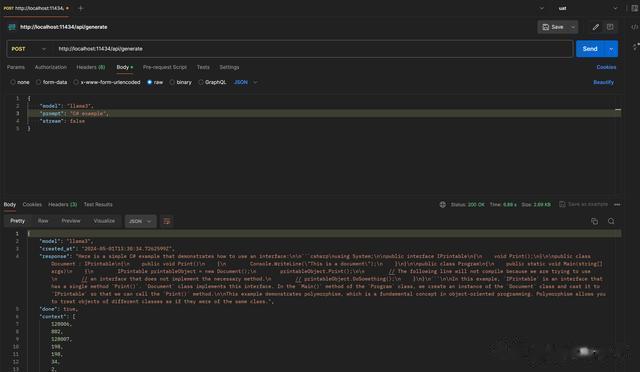Open the Send options dropdown arrow
Viewport: 640px width, 372px height.
611,49
